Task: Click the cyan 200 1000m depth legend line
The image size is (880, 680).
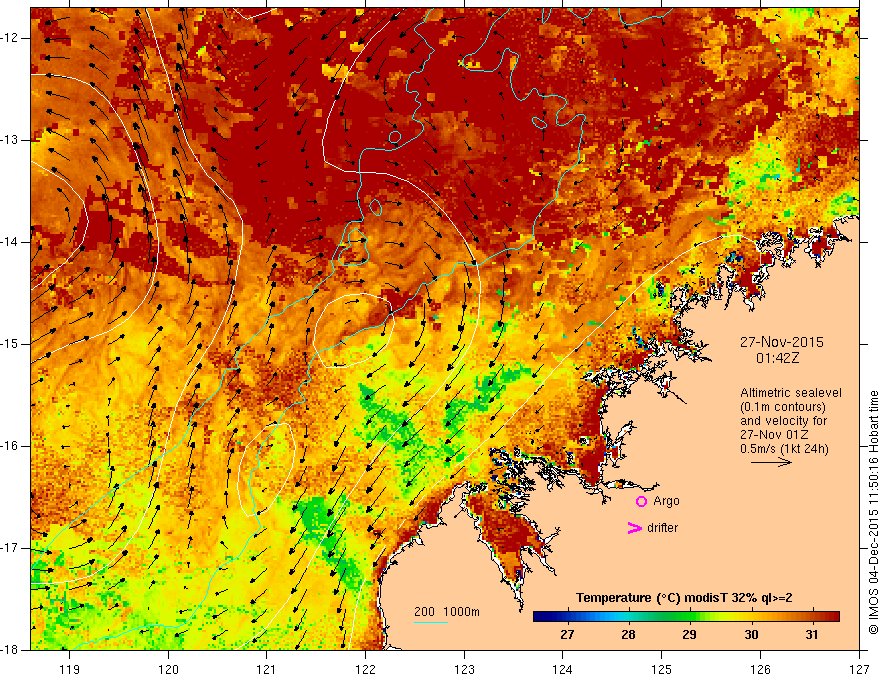Action: point(431,622)
